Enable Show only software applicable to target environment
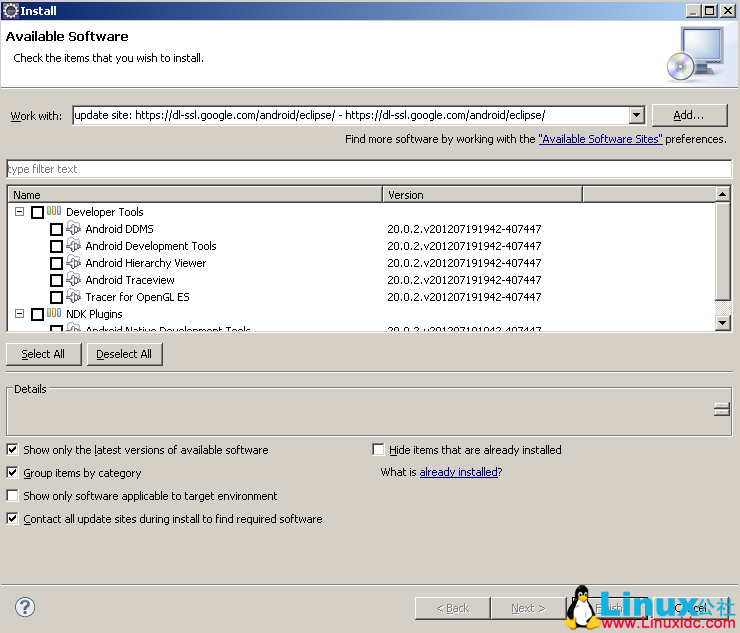 tap(13, 496)
